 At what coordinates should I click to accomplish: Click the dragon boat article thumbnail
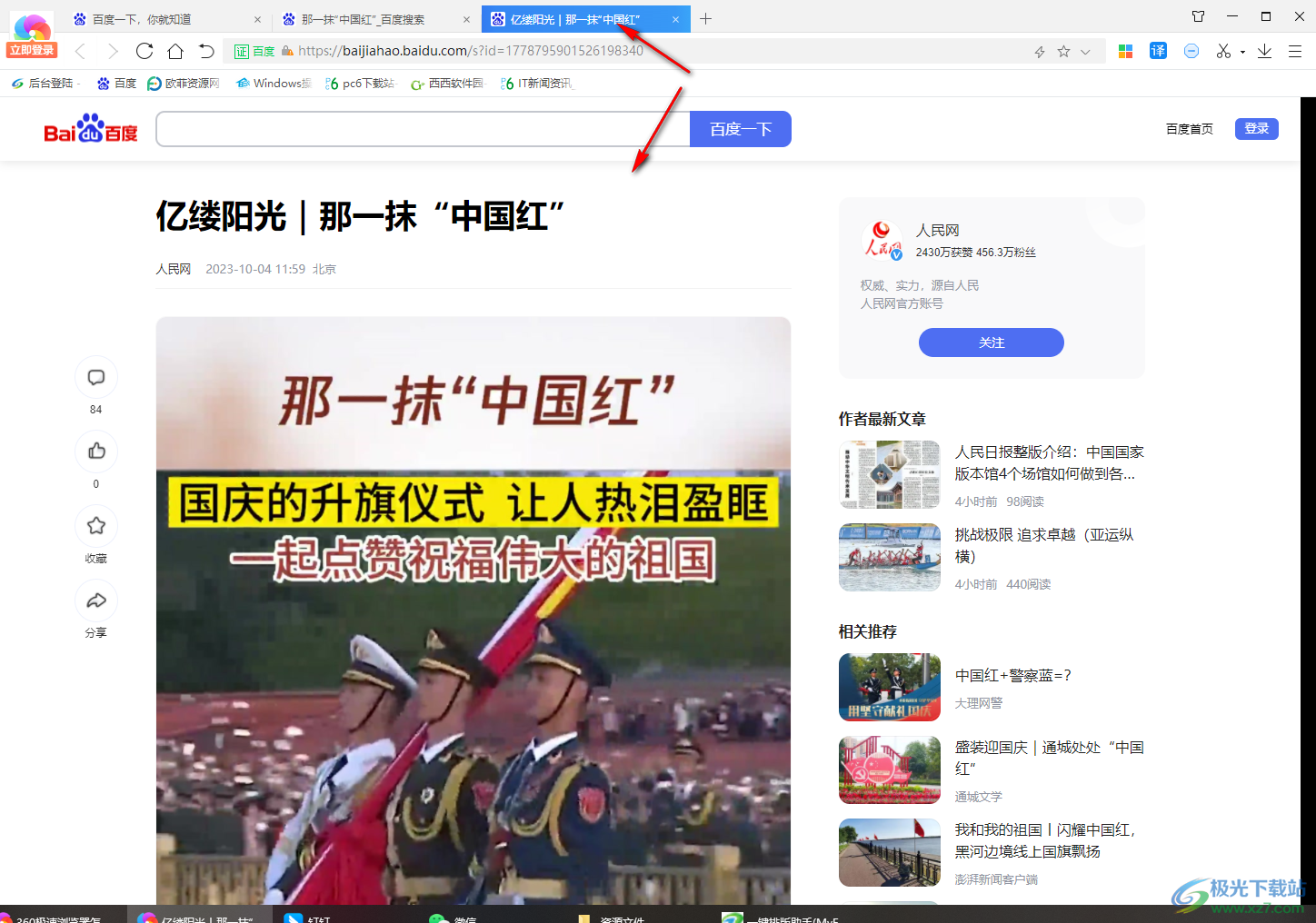pyautogui.click(x=890, y=557)
